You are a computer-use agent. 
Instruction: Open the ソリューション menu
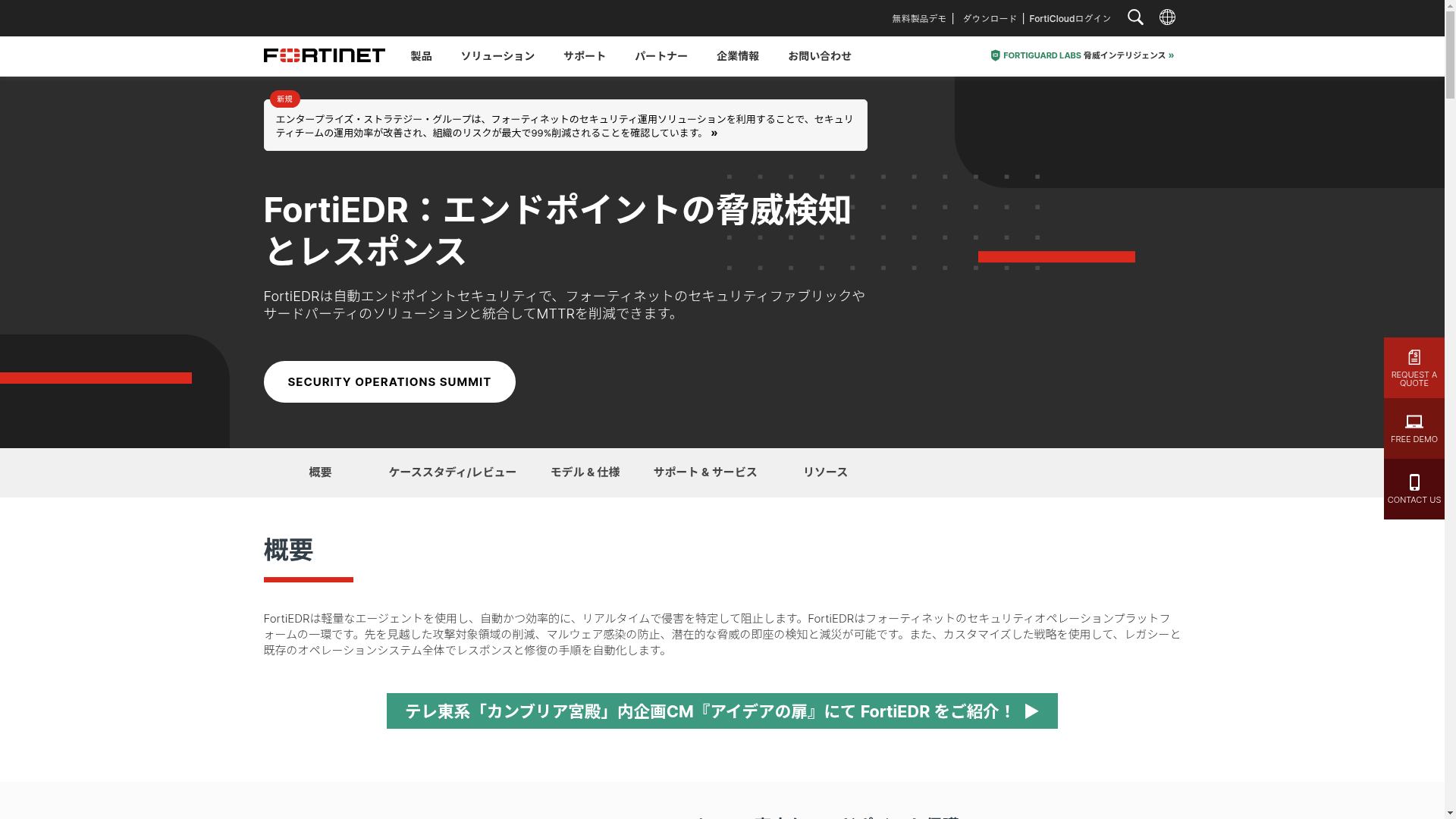click(x=497, y=56)
